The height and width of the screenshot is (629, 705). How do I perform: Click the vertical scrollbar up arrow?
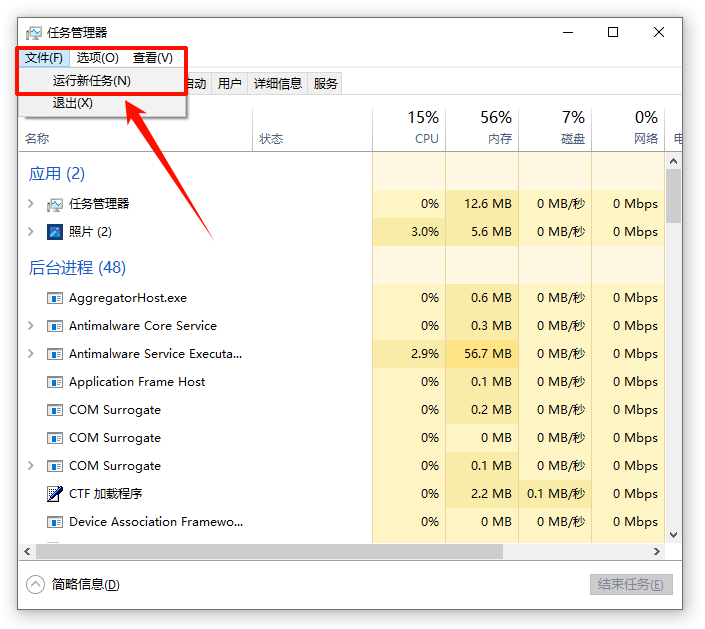tap(673, 161)
